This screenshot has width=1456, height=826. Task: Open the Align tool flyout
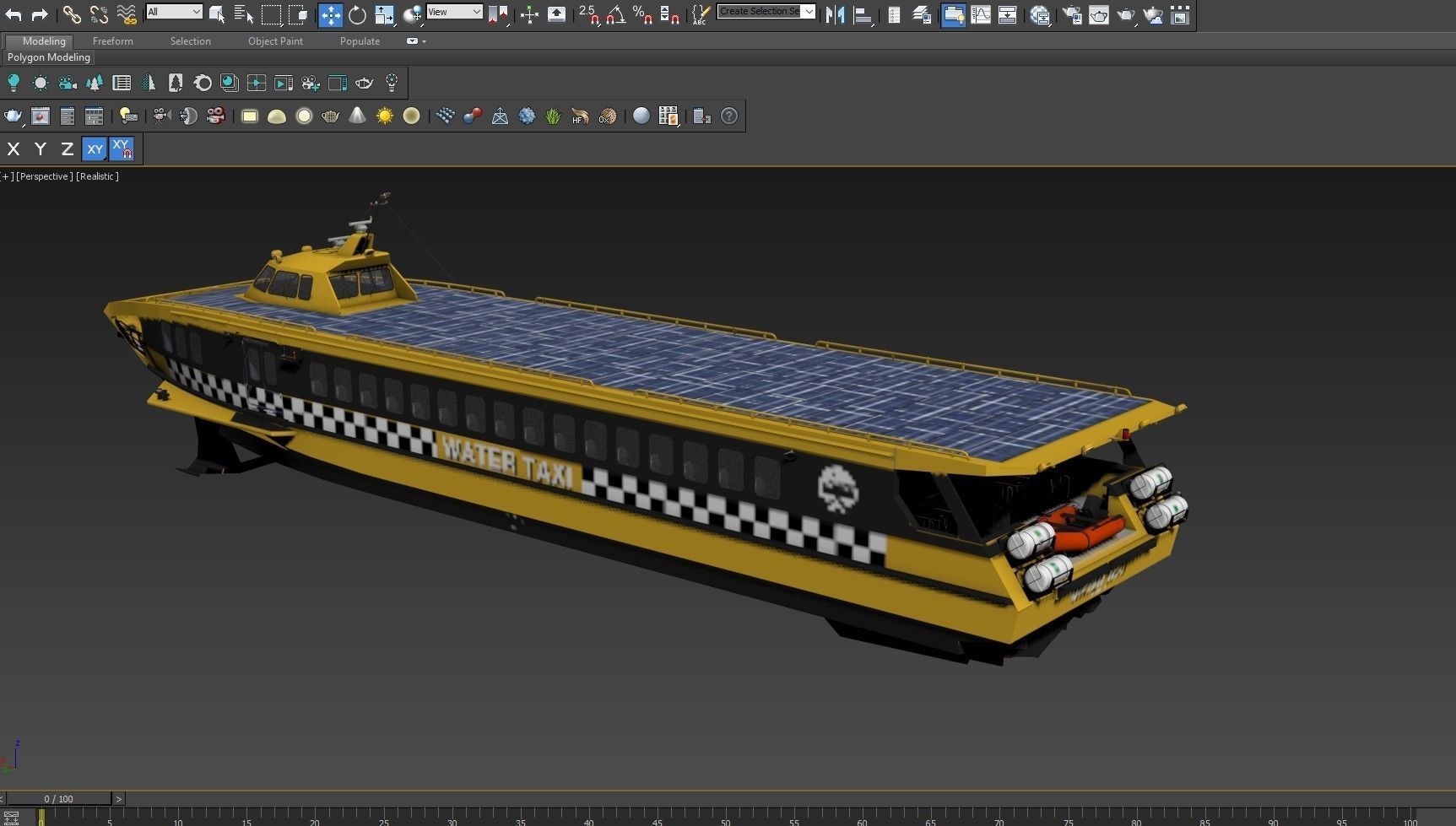862,14
